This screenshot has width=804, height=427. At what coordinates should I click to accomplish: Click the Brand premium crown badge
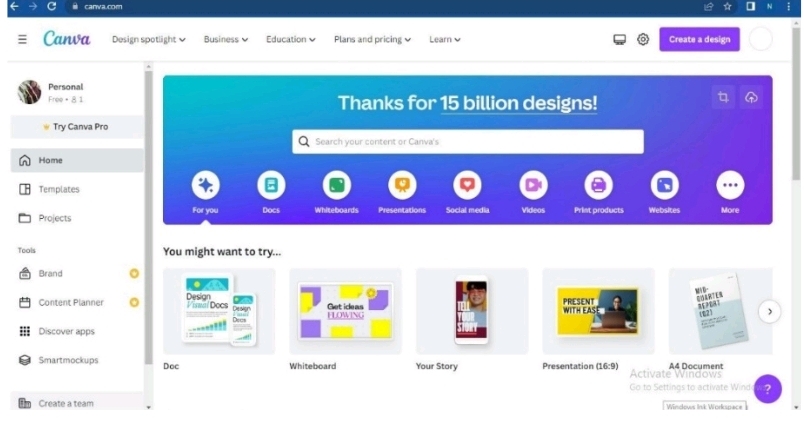(134, 274)
